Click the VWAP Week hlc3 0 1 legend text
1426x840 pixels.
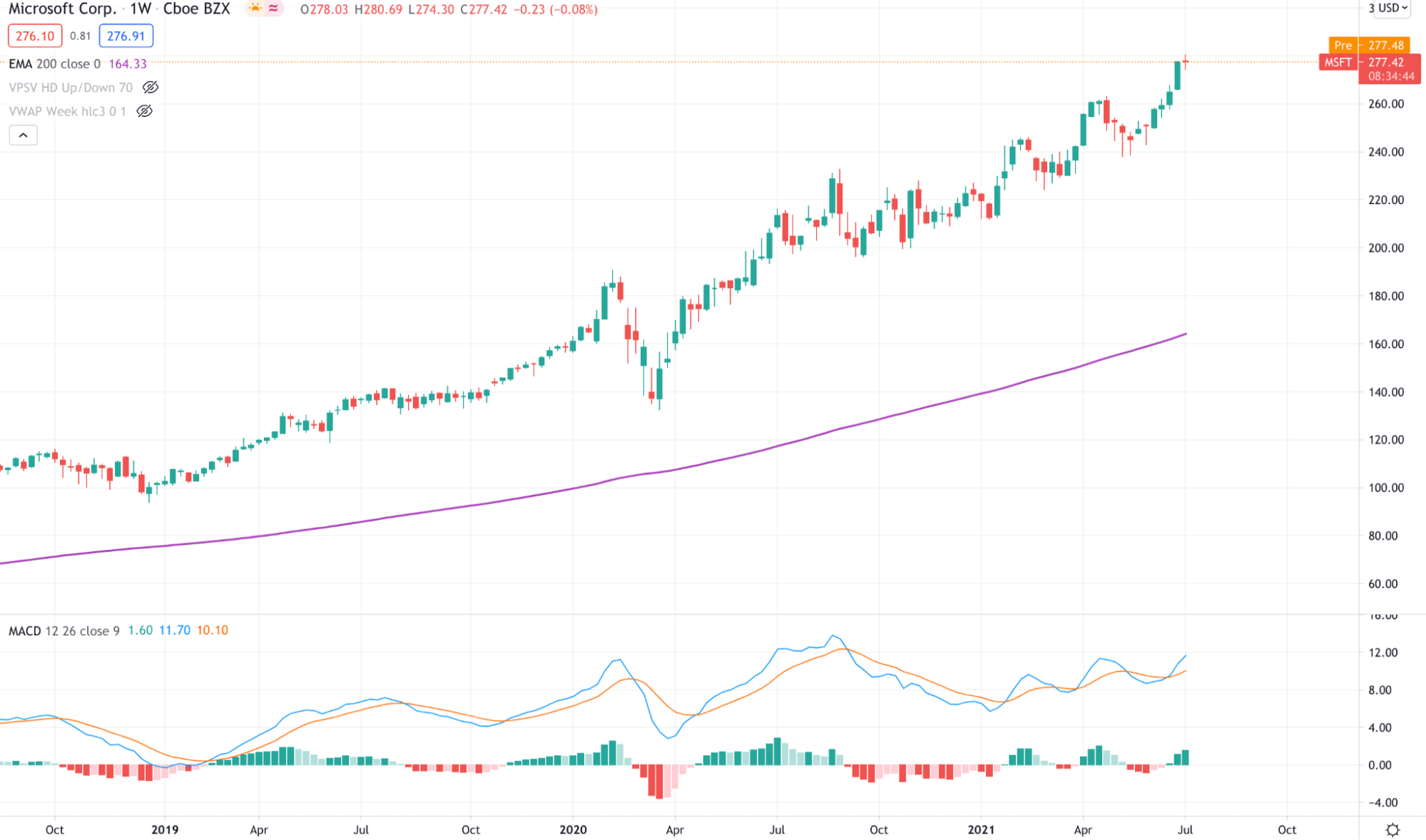point(68,111)
